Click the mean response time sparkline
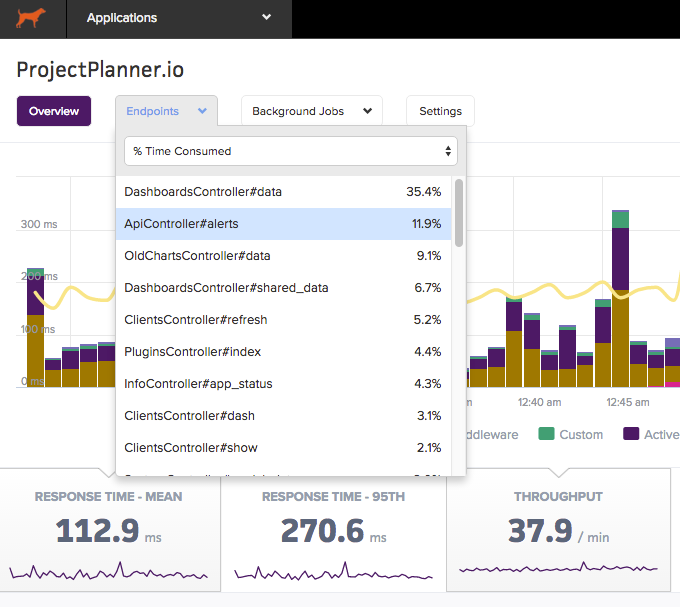Image resolution: width=680 pixels, height=607 pixels. coord(108,571)
